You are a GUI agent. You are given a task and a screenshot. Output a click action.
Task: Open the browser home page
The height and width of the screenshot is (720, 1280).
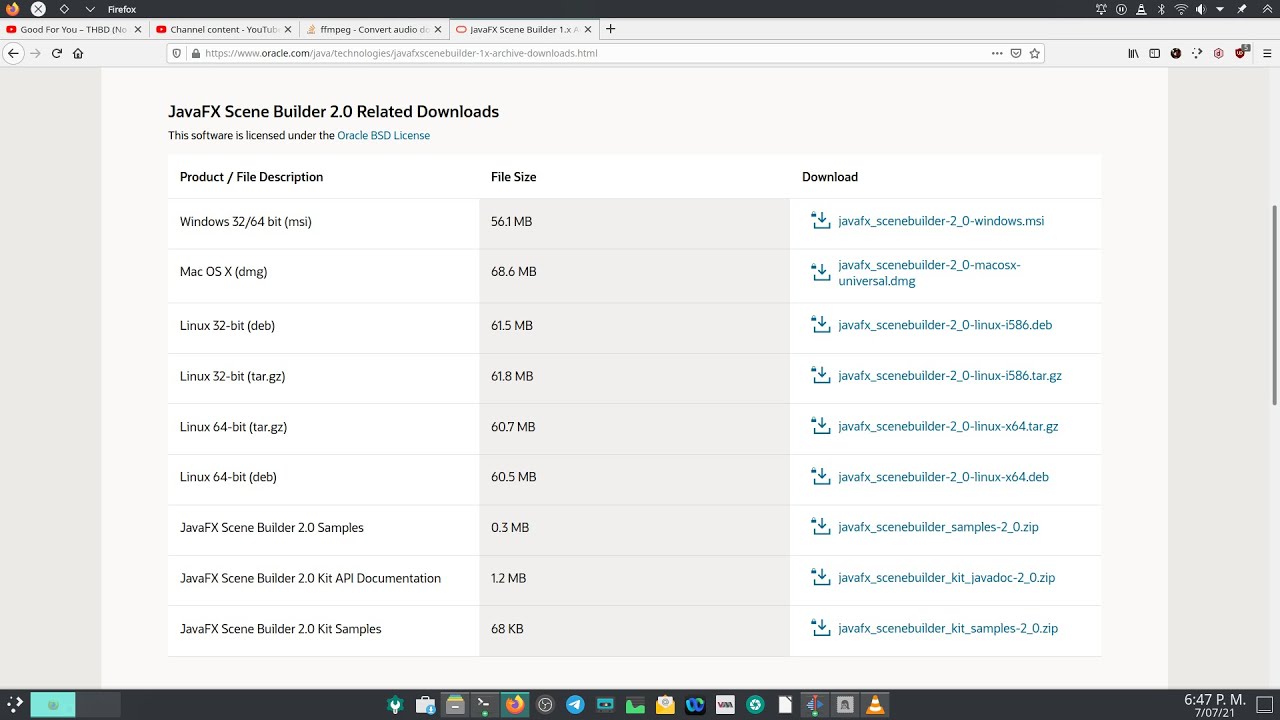click(x=78, y=53)
